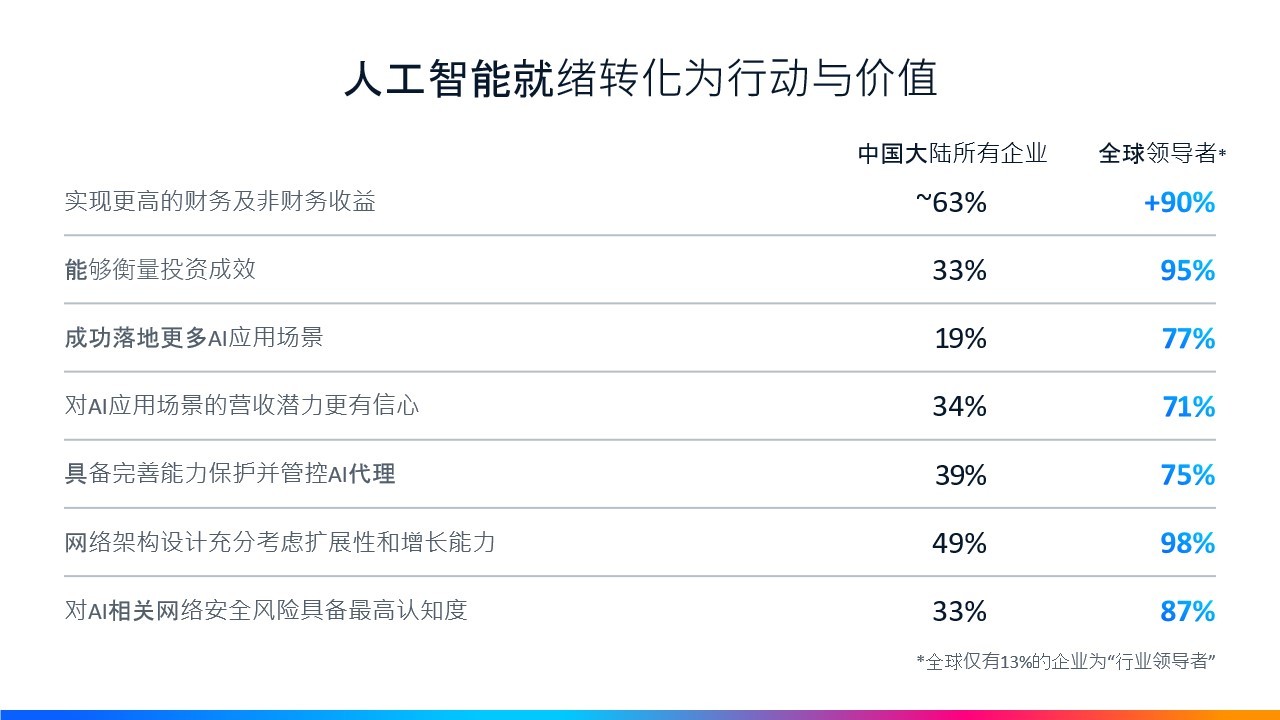Select the 中国大陆所有企业 column header

tap(952, 153)
